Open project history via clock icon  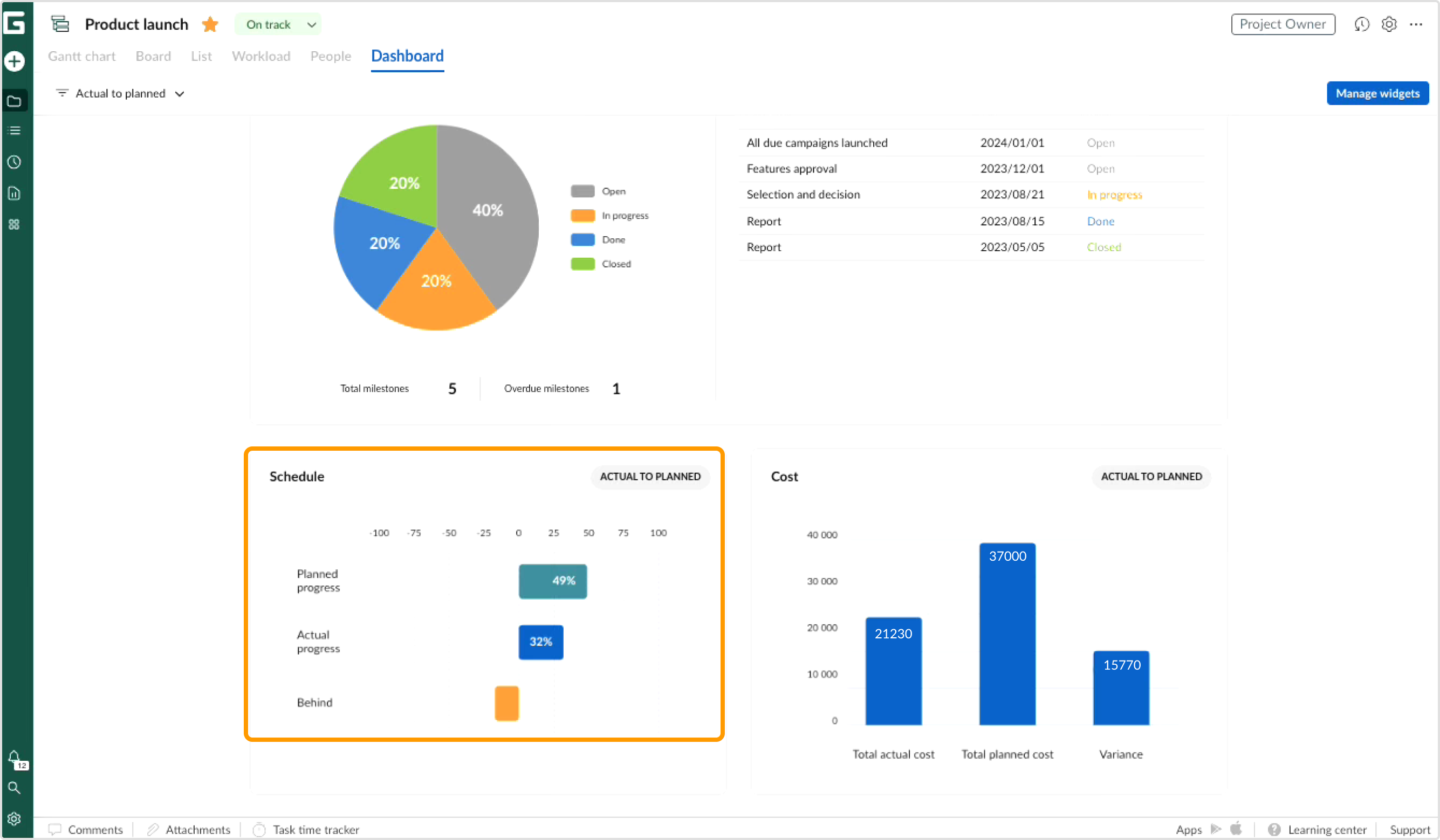point(1362,24)
